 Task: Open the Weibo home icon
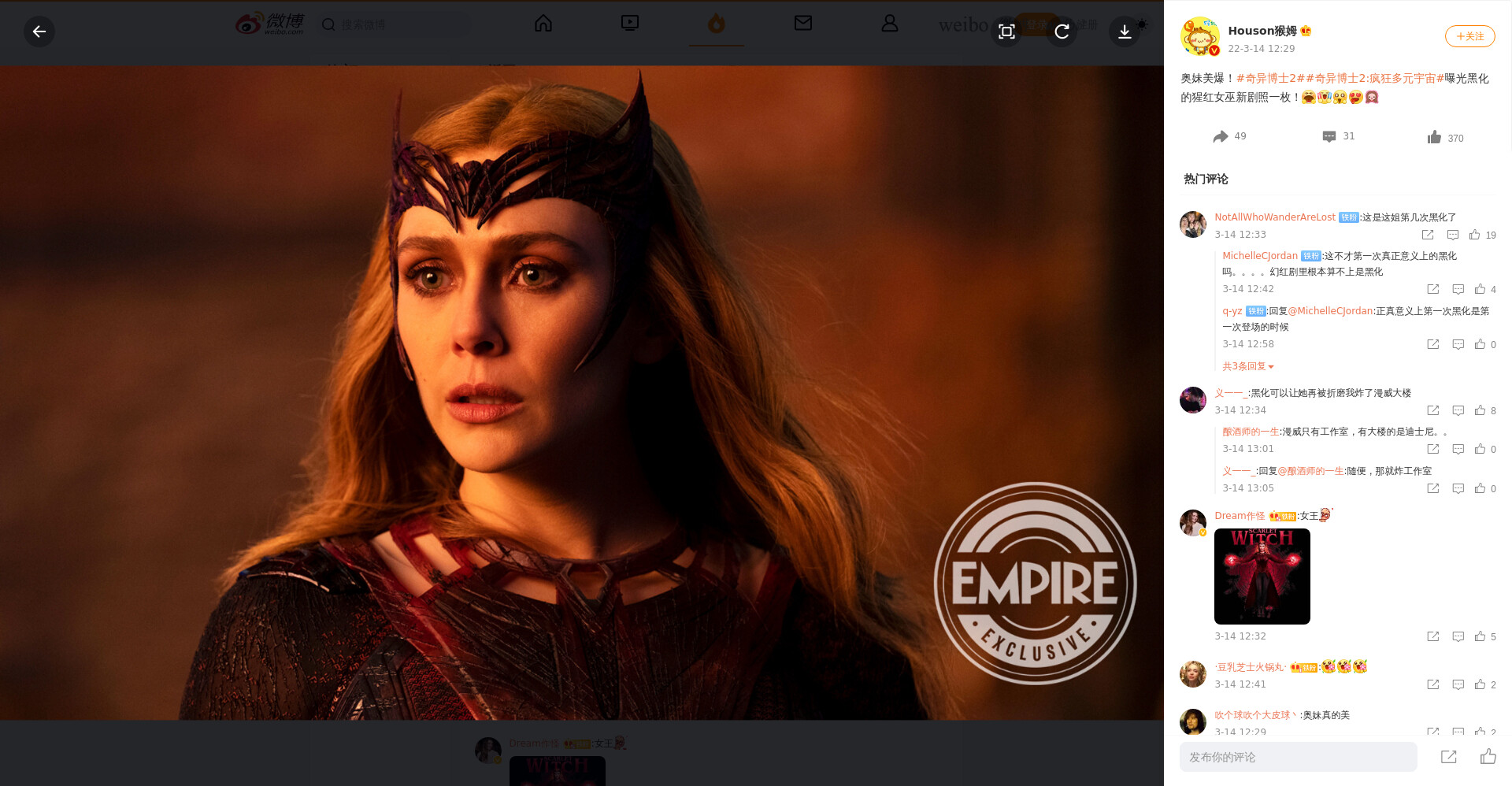point(543,24)
